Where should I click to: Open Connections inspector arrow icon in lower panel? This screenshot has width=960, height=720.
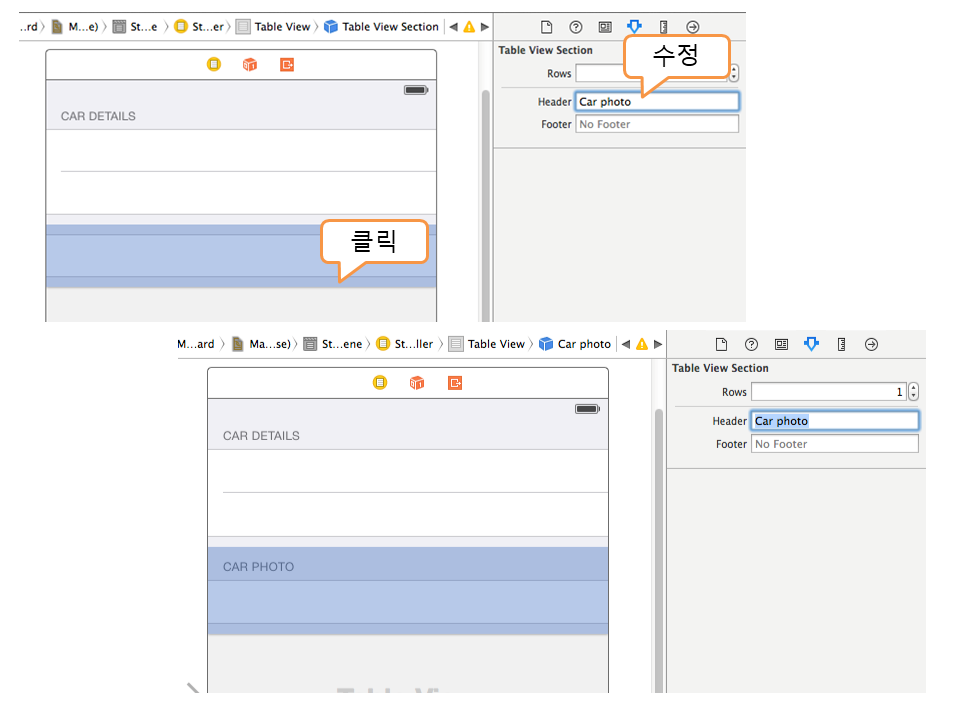point(871,344)
